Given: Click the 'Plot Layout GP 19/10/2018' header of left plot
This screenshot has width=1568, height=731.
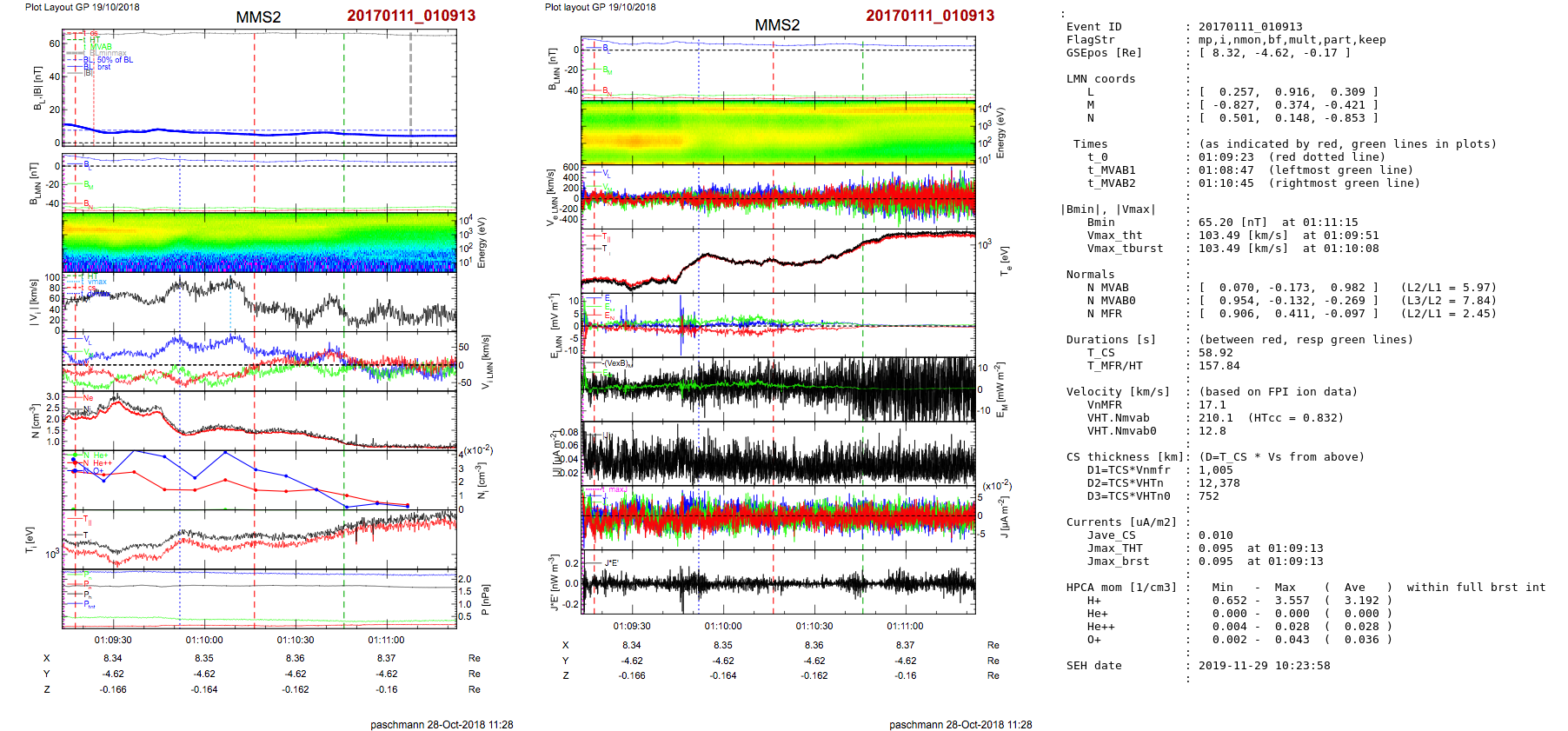Looking at the screenshot, I should (x=82, y=7).
